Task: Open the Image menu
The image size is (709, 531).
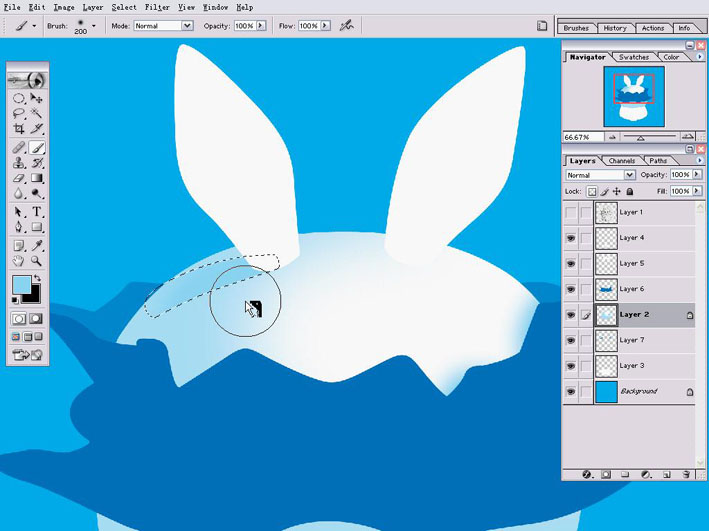Action: [64, 7]
